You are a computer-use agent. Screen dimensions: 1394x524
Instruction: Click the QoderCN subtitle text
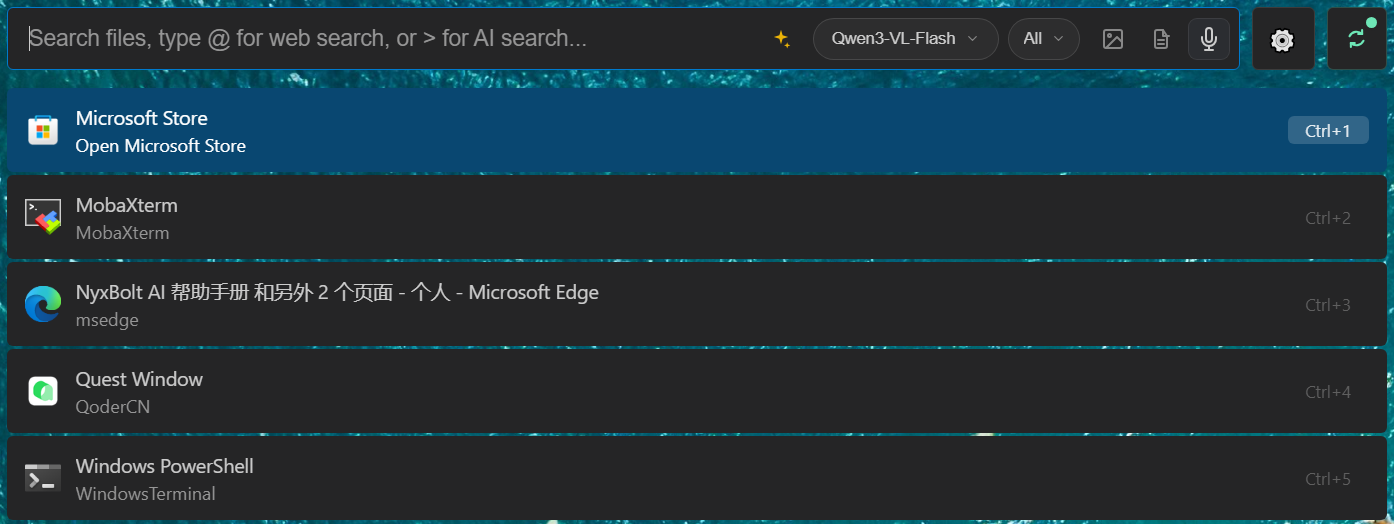click(113, 407)
